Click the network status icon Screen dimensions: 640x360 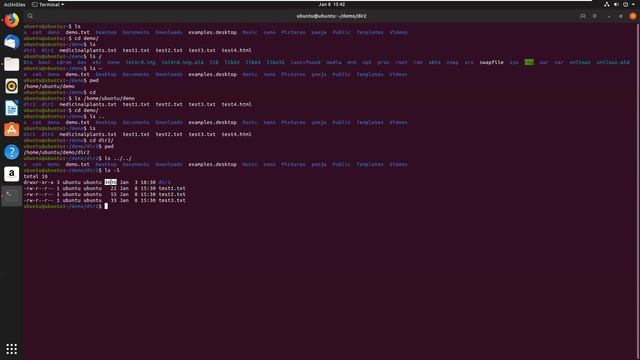[x=607, y=4]
